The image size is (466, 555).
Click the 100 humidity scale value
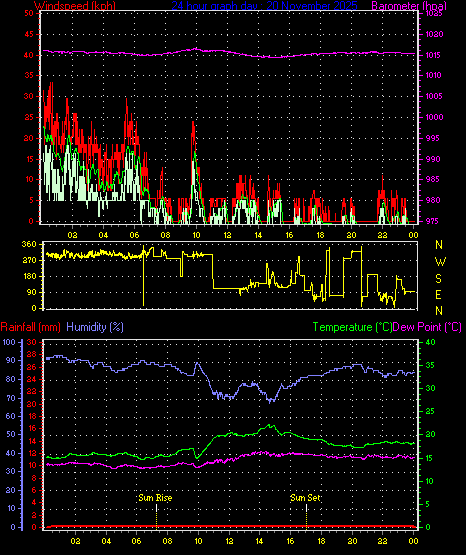tap(9, 342)
